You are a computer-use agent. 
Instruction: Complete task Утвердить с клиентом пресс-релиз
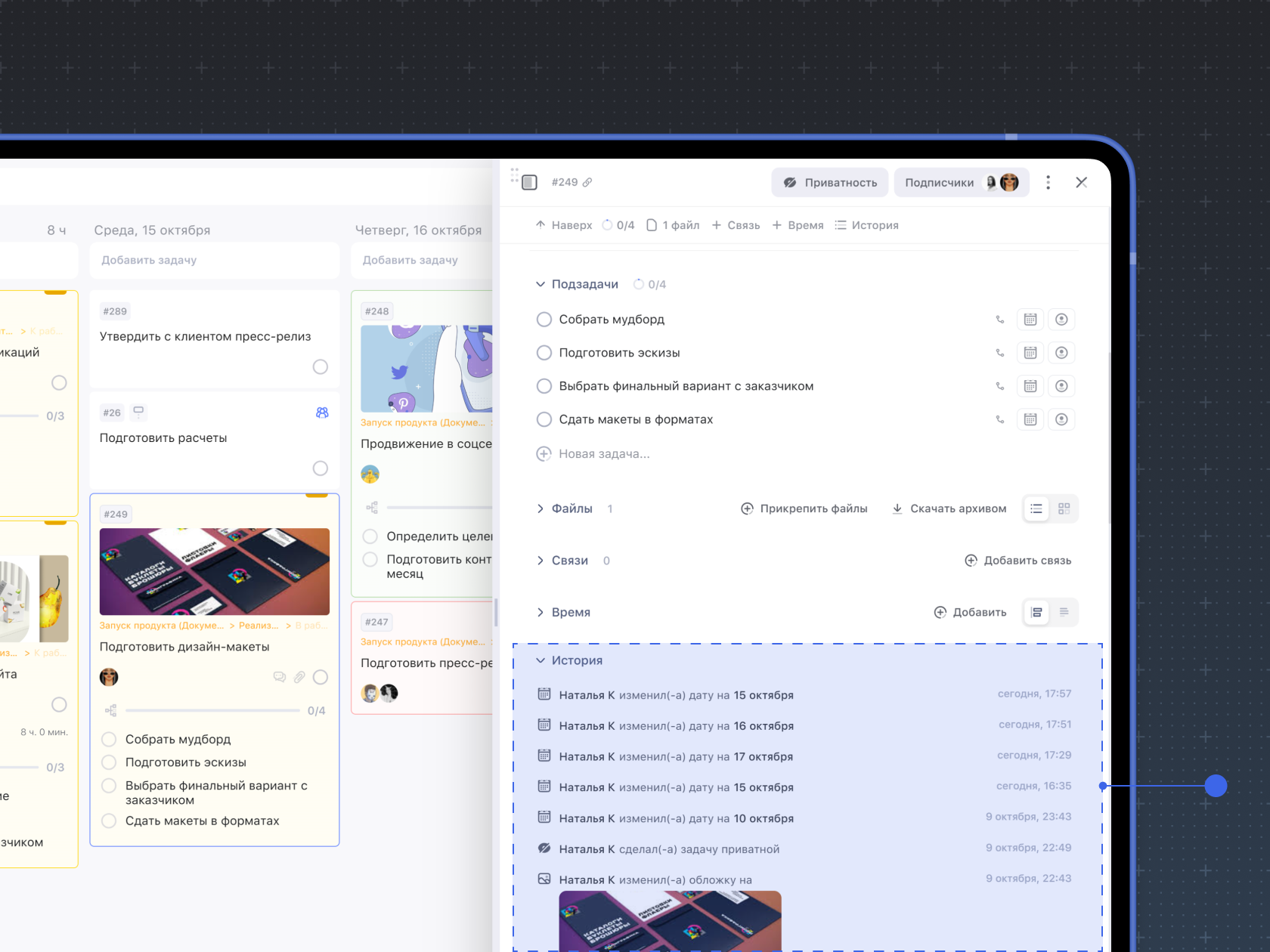(321, 367)
